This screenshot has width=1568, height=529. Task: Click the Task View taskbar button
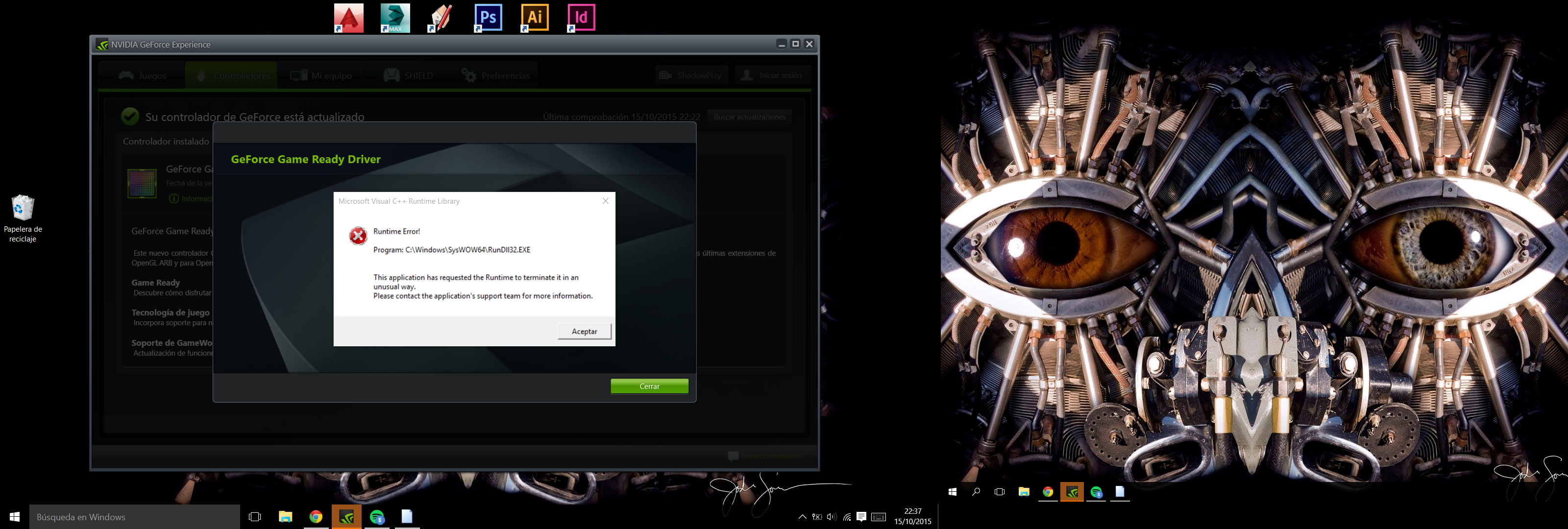255,517
